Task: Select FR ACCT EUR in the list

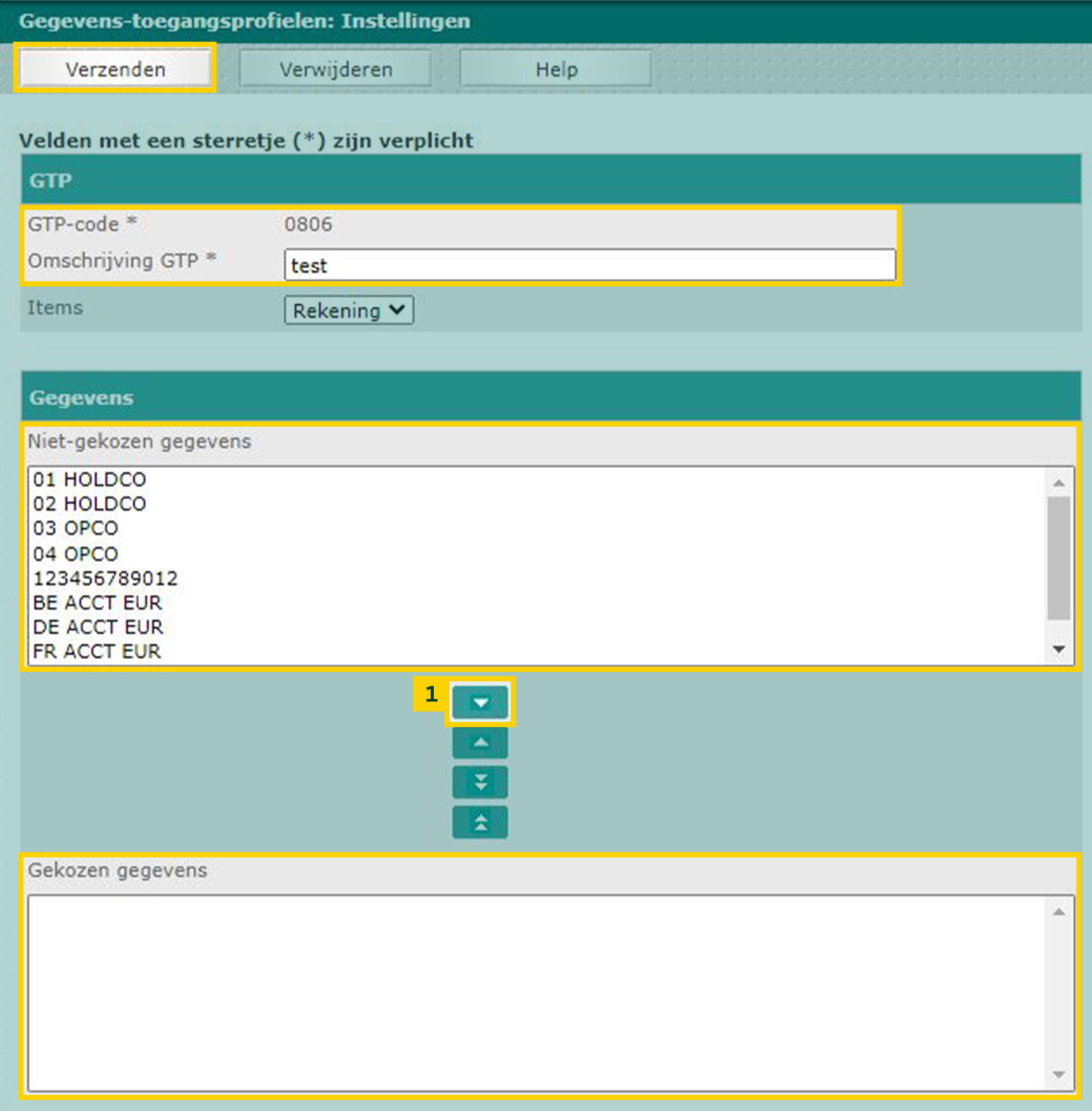Action: (97, 652)
